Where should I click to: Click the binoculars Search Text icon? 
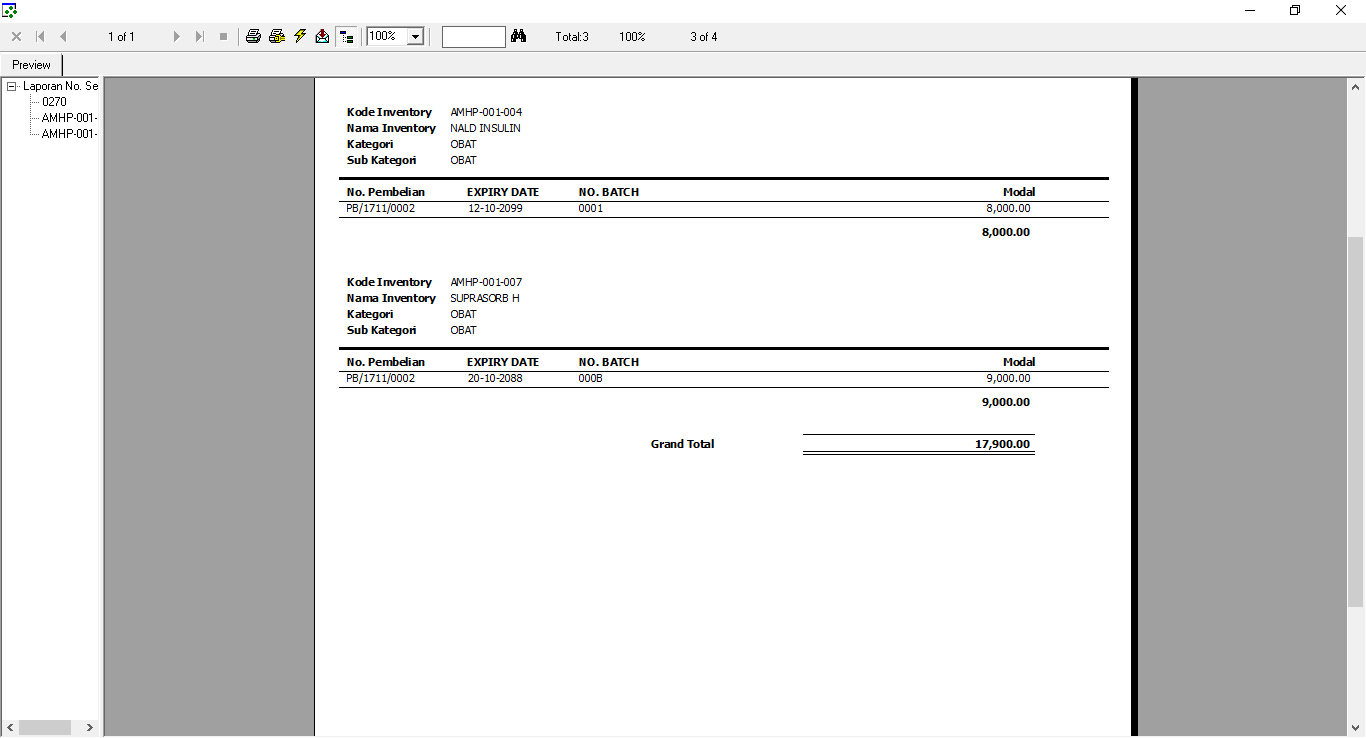pyautogui.click(x=518, y=37)
